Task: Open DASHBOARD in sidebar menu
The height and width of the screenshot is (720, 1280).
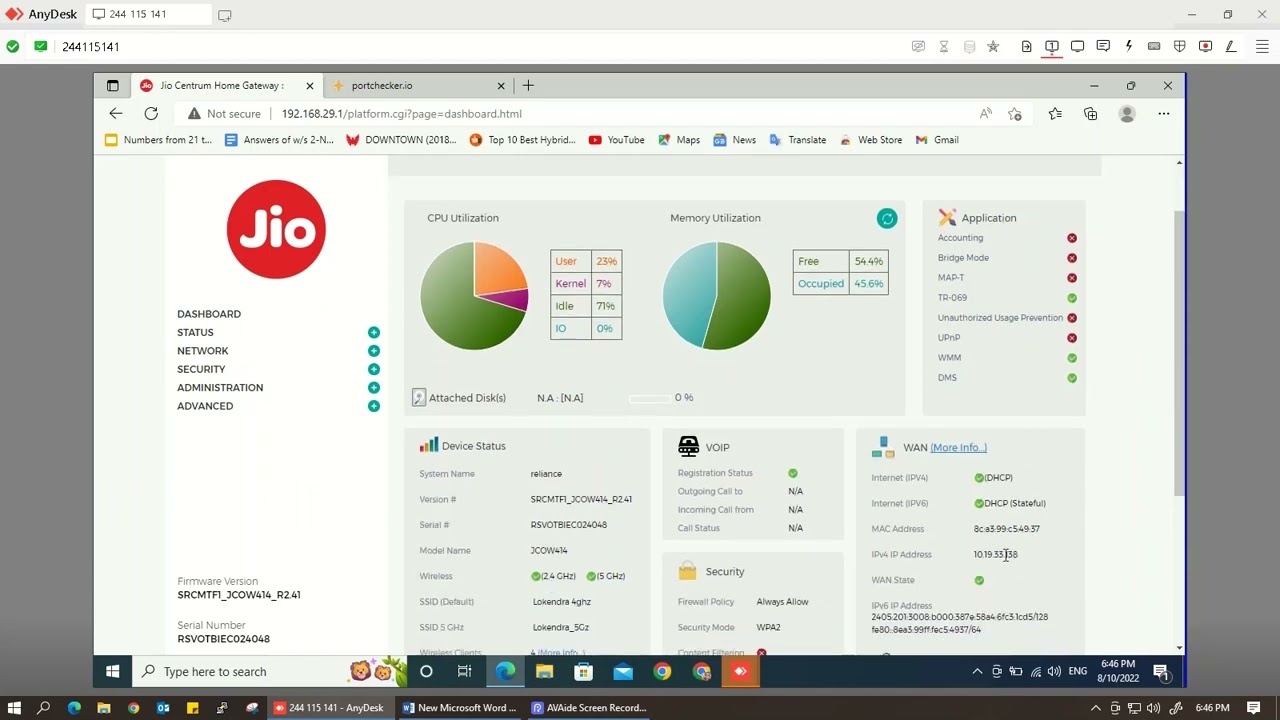Action: tap(209, 314)
